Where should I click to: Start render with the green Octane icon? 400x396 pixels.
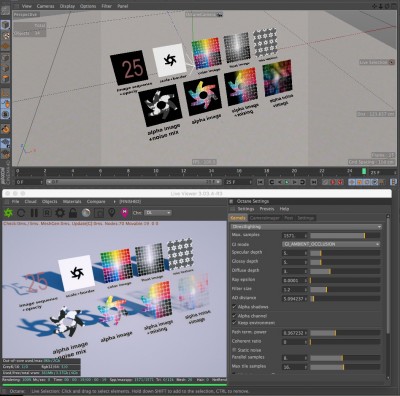pos(8,213)
